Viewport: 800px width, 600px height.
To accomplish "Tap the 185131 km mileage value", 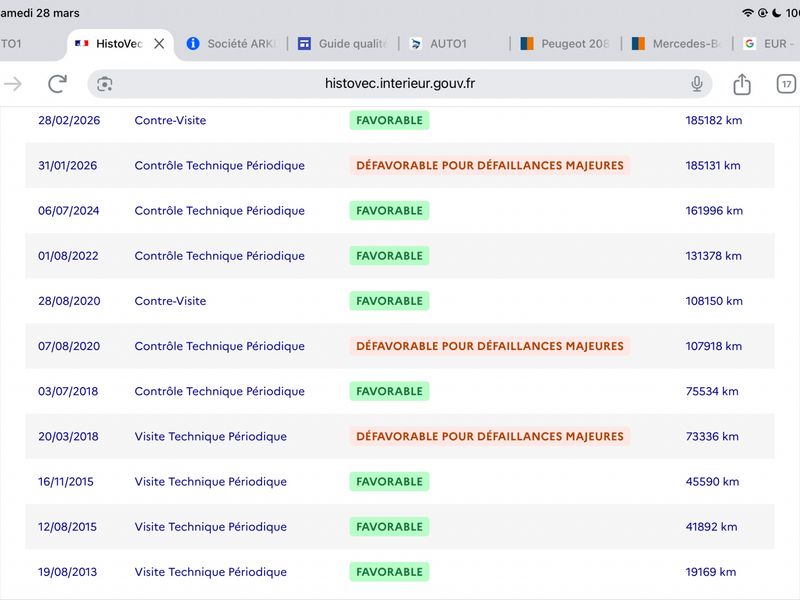I will (x=713, y=166).
